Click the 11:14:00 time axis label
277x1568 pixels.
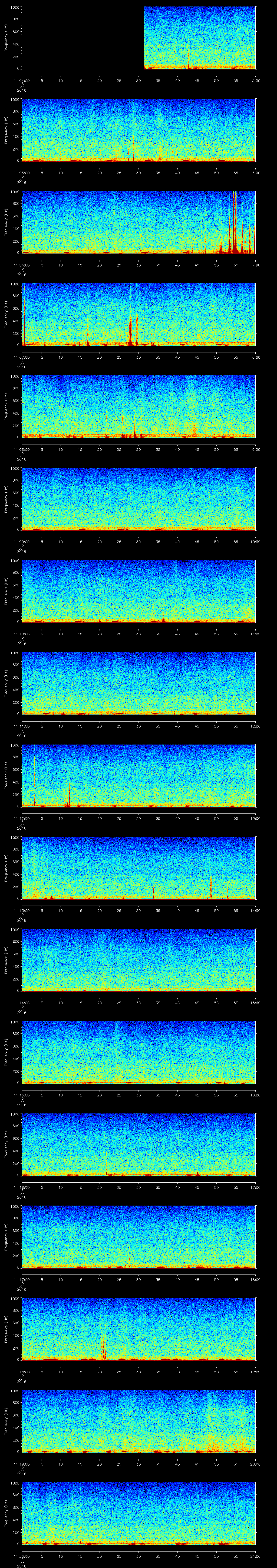point(22,1003)
